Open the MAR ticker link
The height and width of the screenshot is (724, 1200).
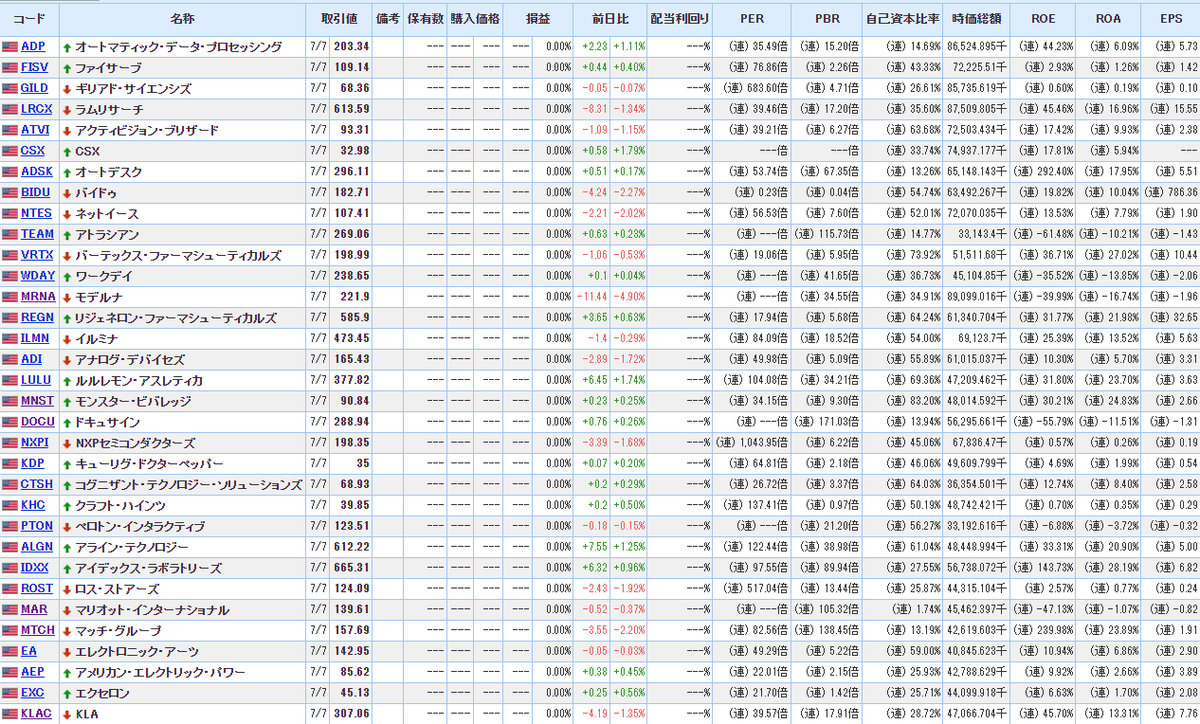tap(34, 610)
